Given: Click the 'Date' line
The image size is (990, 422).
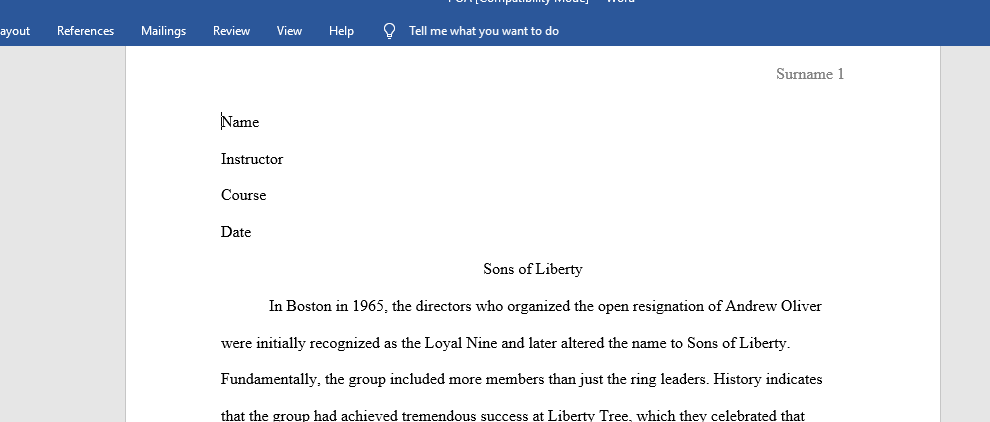Looking at the screenshot, I should coord(236,232).
